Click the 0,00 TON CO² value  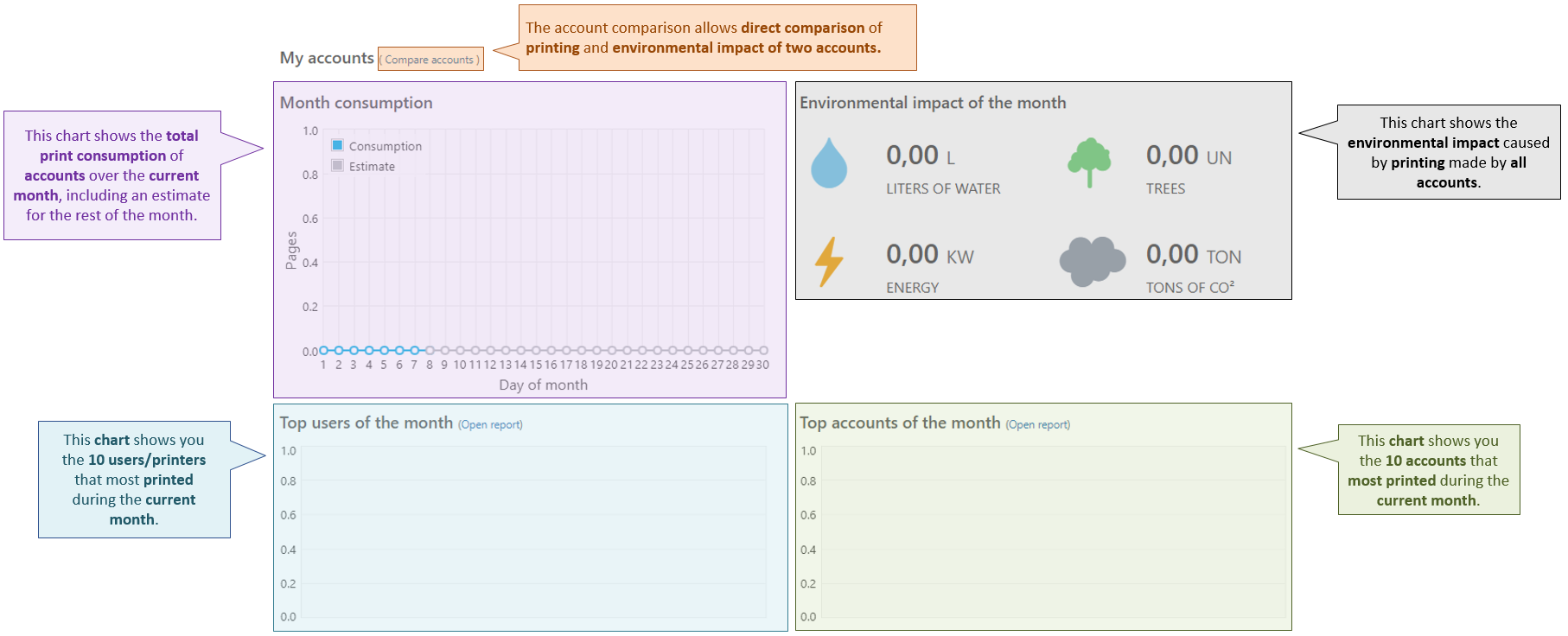pos(1193,255)
